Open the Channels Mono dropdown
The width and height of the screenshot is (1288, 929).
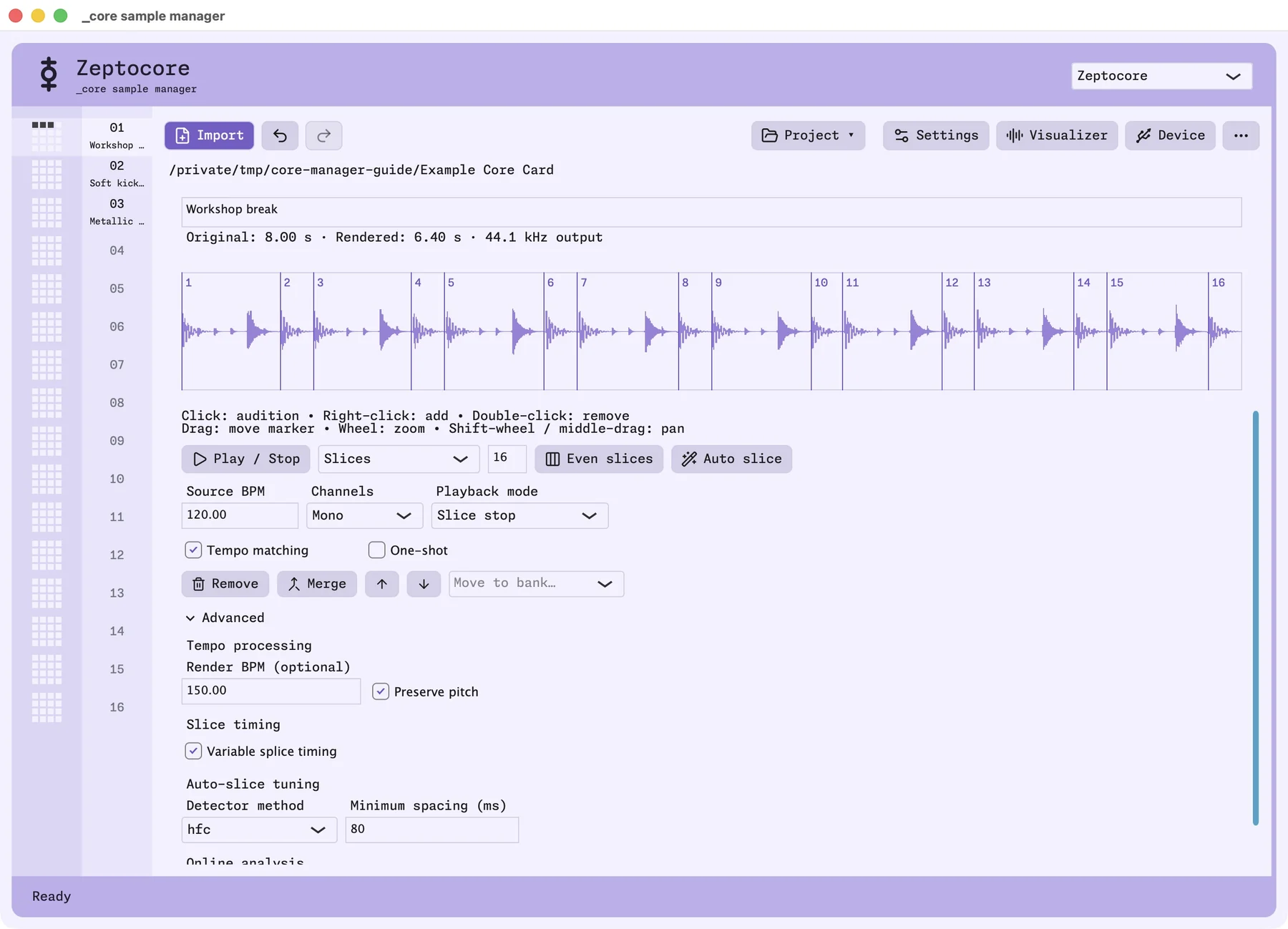coord(364,515)
